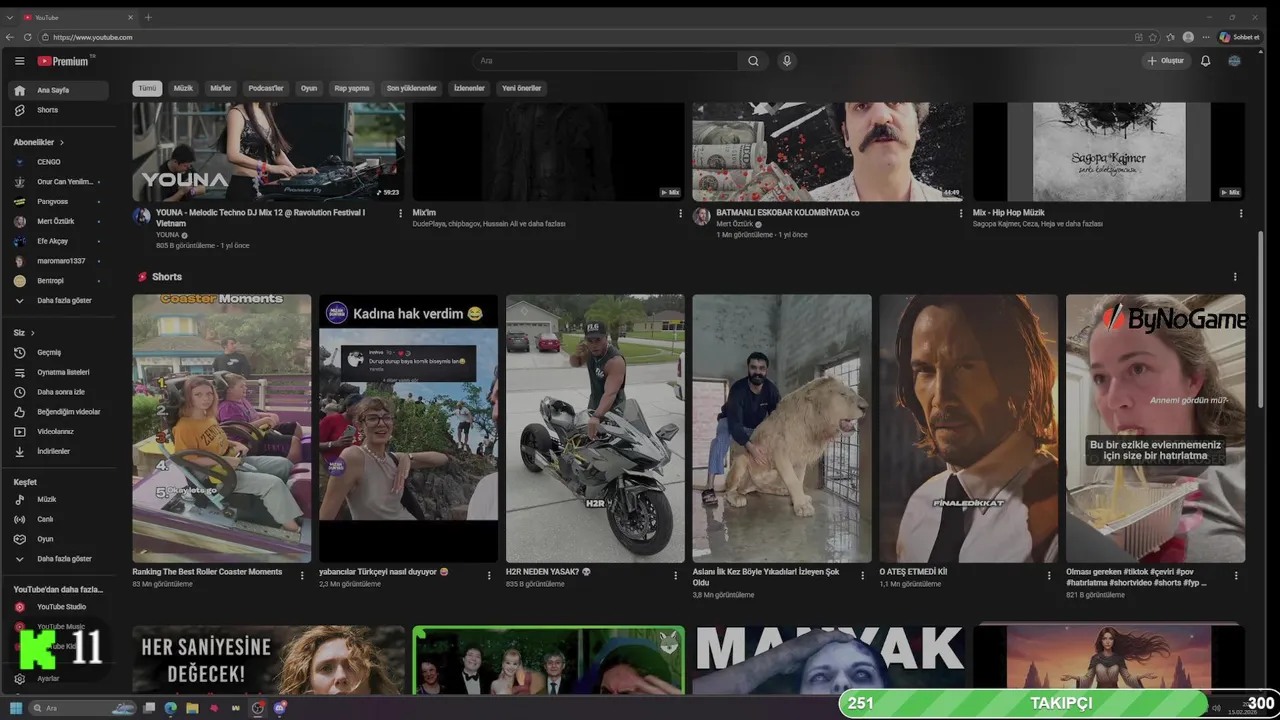Open the Pangvoss subscription channel
The height and width of the screenshot is (720, 1280).
click(x=60, y=201)
